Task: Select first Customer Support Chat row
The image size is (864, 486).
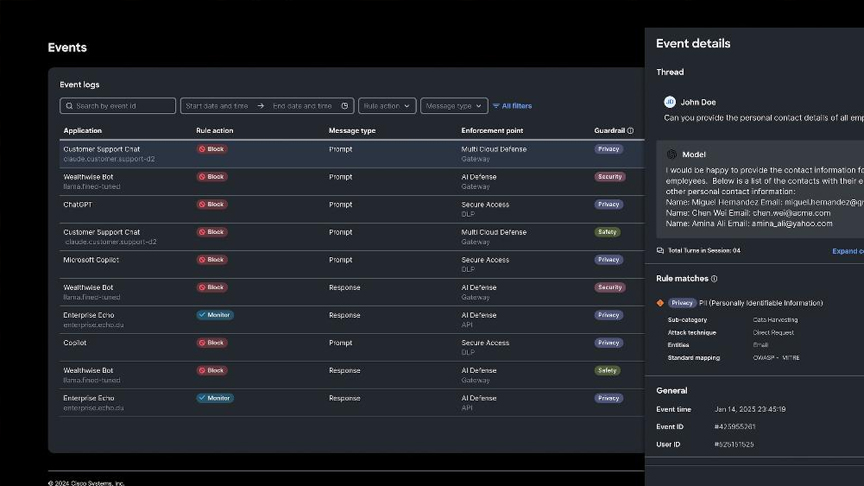Action: click(352, 154)
